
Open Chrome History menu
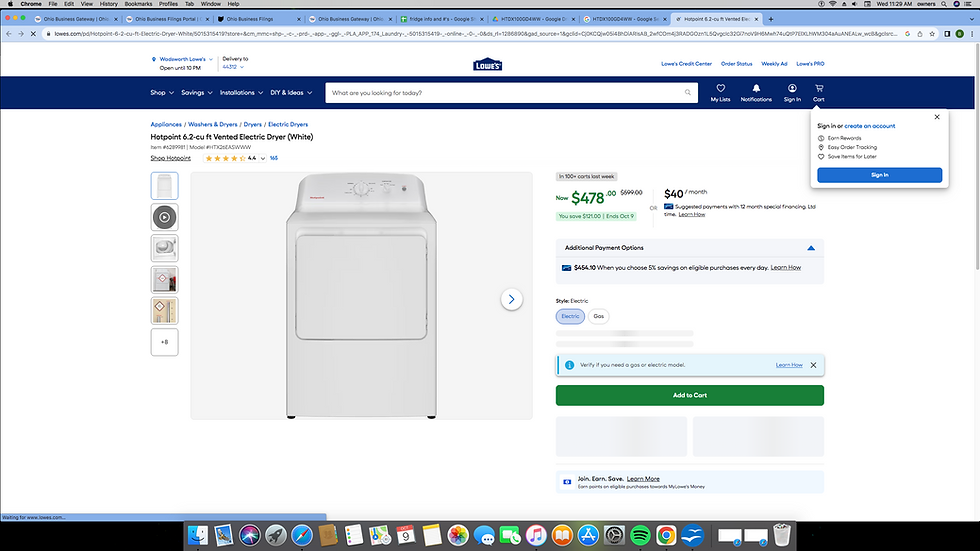coord(108,4)
